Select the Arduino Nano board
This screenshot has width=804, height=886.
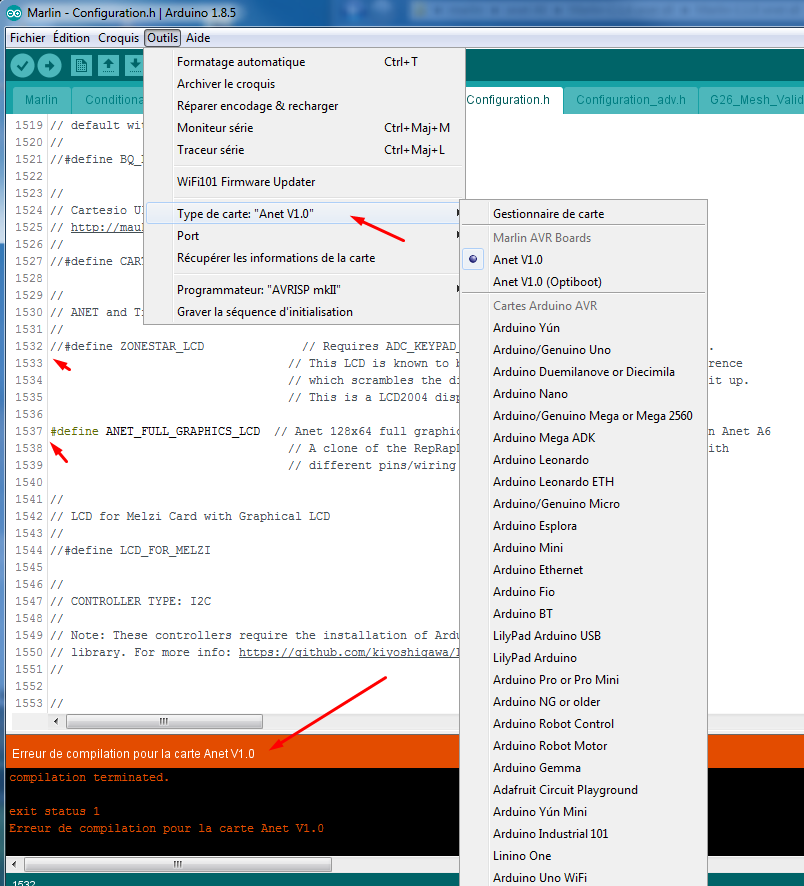pyautogui.click(x=584, y=394)
